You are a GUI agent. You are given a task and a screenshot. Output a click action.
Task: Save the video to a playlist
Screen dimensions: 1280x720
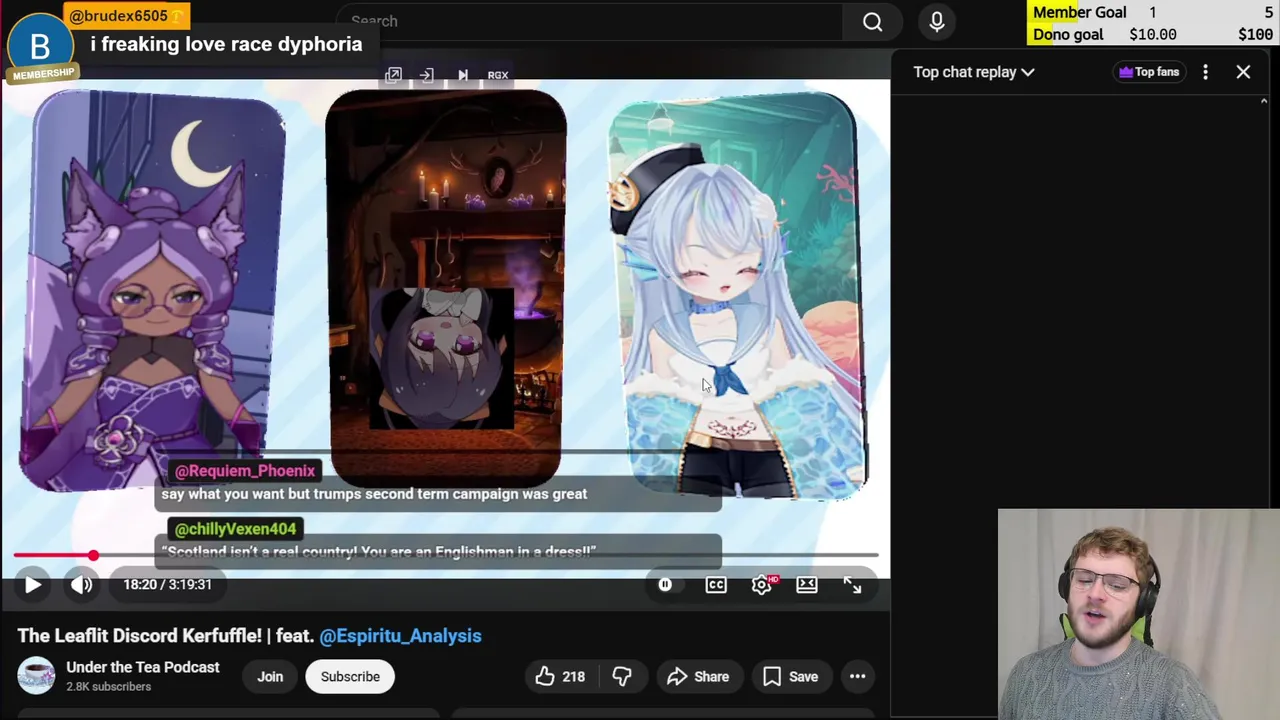tap(791, 677)
